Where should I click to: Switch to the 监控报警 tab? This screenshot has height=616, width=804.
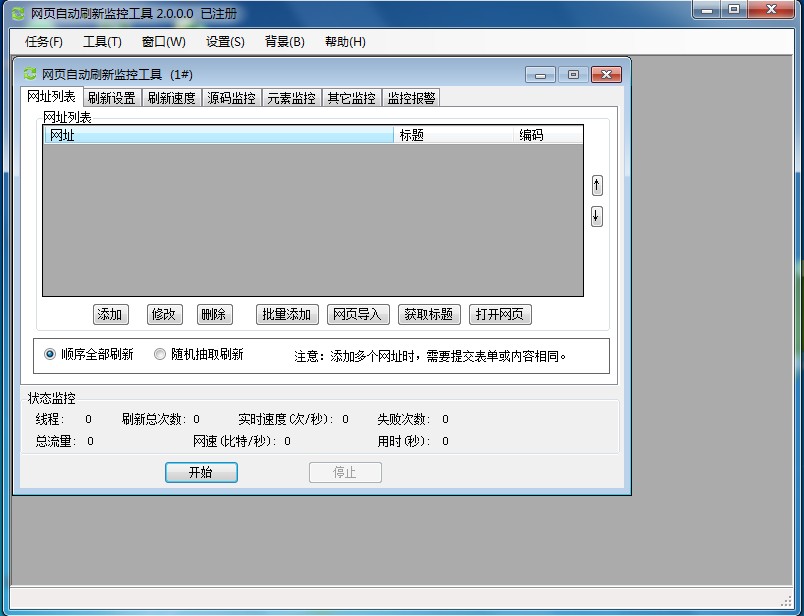411,98
